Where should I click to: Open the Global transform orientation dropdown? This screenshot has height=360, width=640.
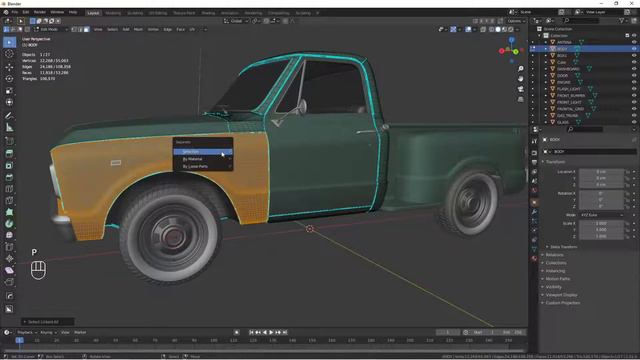pos(236,21)
